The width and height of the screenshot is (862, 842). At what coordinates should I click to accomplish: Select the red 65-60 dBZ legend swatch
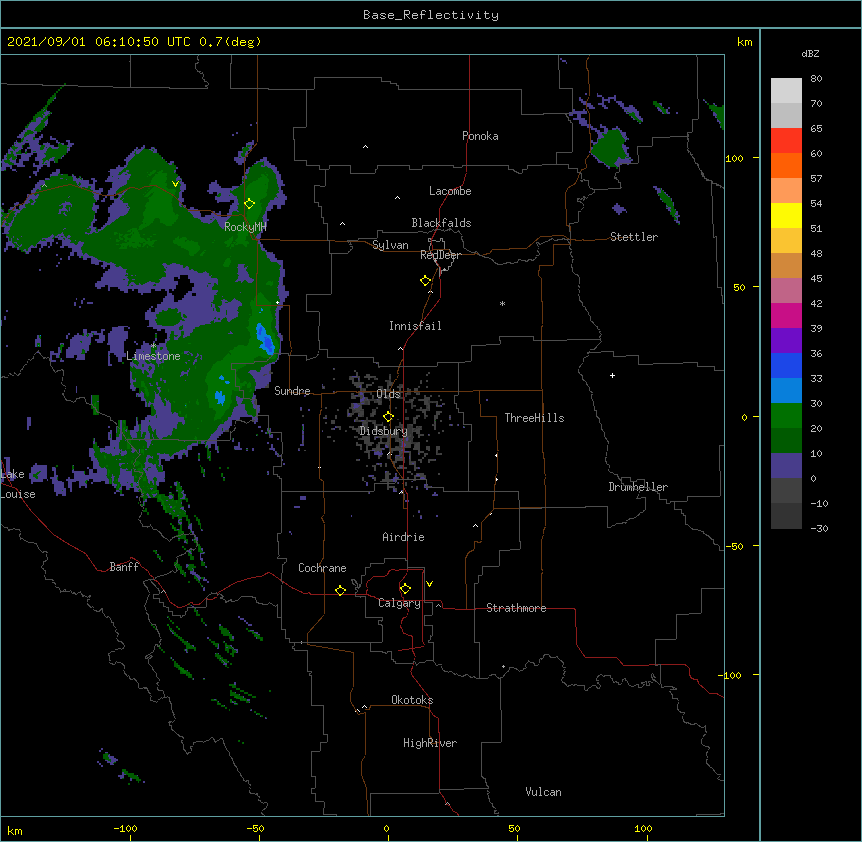coord(786,140)
